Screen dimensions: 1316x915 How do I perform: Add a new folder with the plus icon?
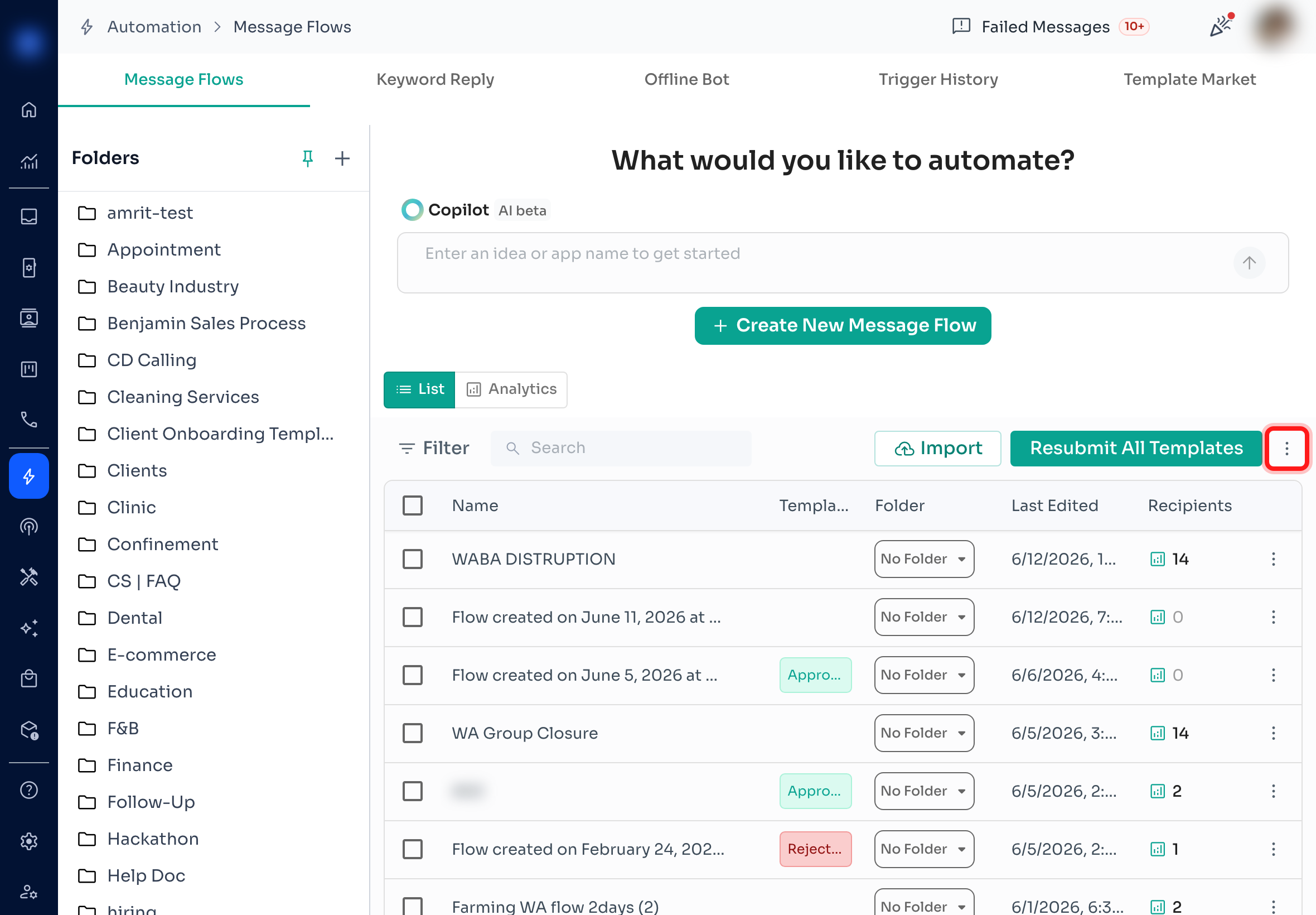(342, 158)
